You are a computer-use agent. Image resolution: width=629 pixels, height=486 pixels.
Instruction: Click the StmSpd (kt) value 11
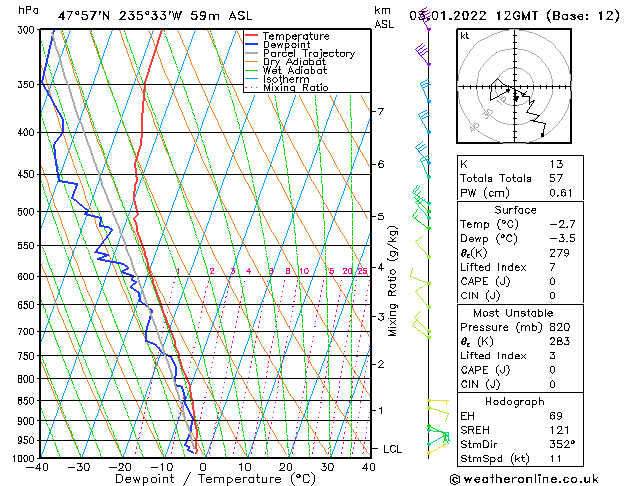tap(555, 458)
